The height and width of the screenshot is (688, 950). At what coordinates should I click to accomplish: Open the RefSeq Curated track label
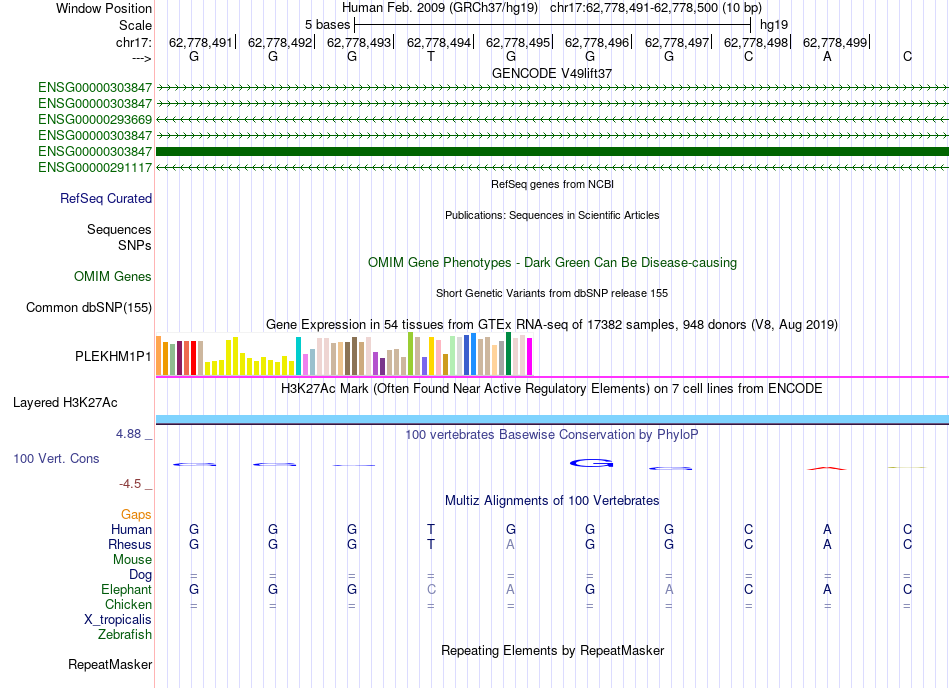[106, 199]
